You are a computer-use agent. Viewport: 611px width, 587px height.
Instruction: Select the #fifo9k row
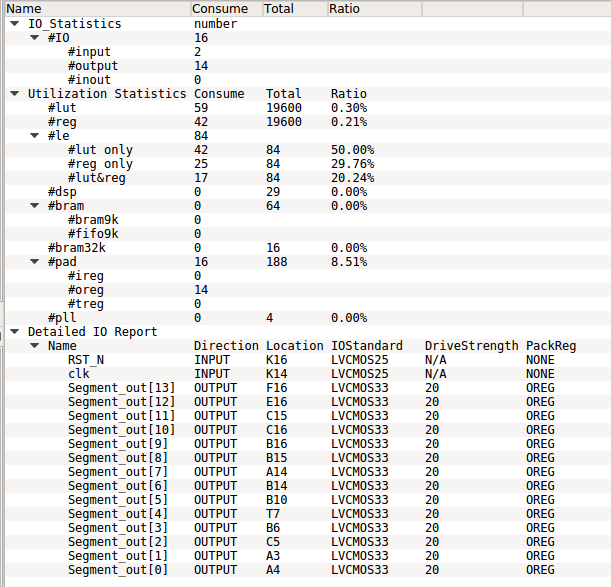(x=308, y=234)
